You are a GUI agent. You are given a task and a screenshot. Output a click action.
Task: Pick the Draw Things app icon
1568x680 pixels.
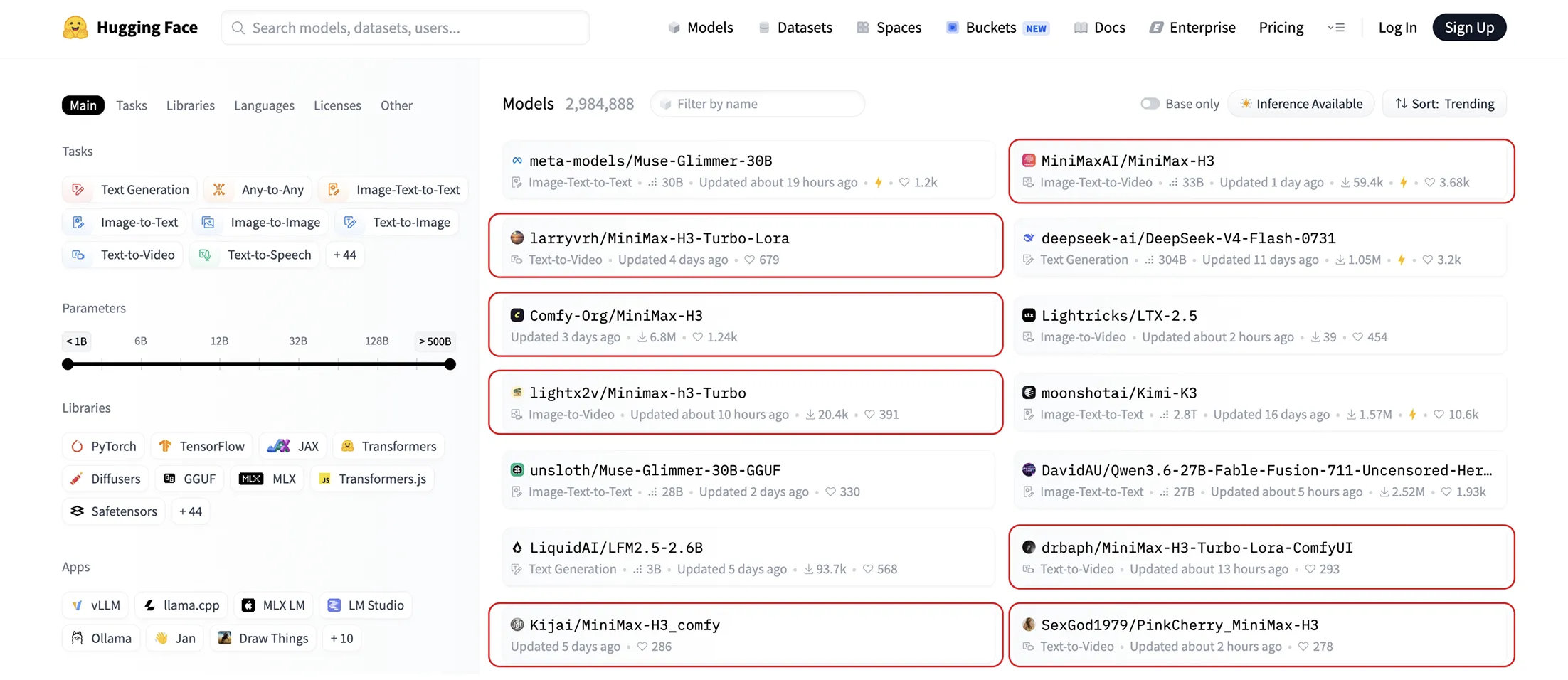[x=225, y=638]
